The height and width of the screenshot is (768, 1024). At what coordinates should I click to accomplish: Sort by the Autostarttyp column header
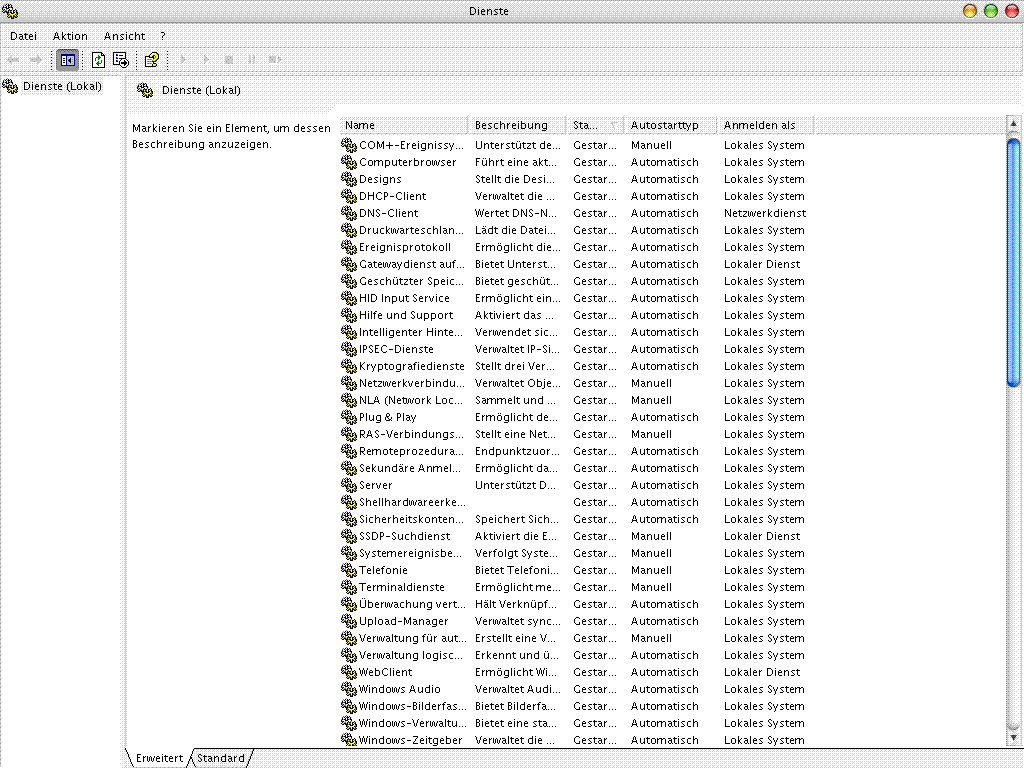670,125
